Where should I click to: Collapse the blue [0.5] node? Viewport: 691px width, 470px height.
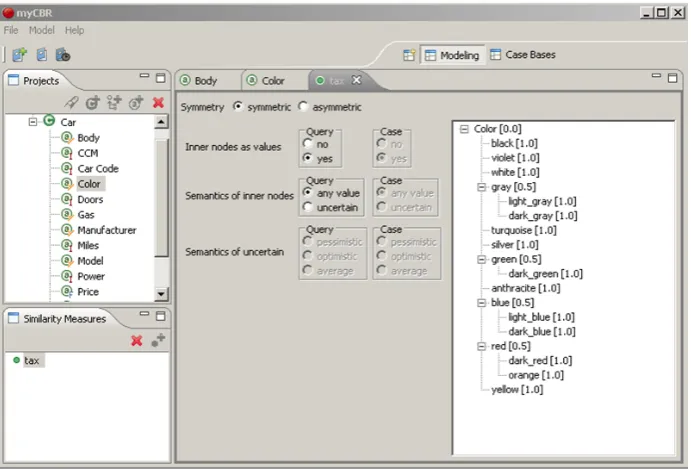coord(482,303)
